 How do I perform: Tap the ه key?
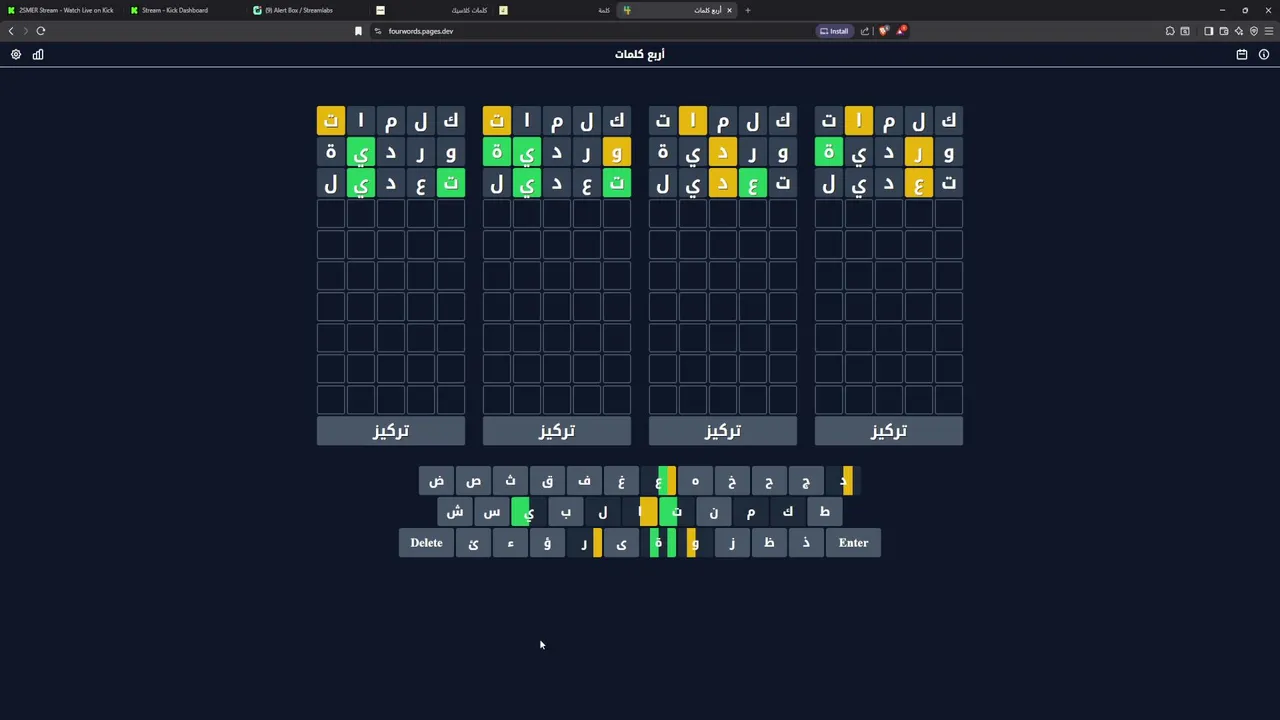(x=695, y=481)
